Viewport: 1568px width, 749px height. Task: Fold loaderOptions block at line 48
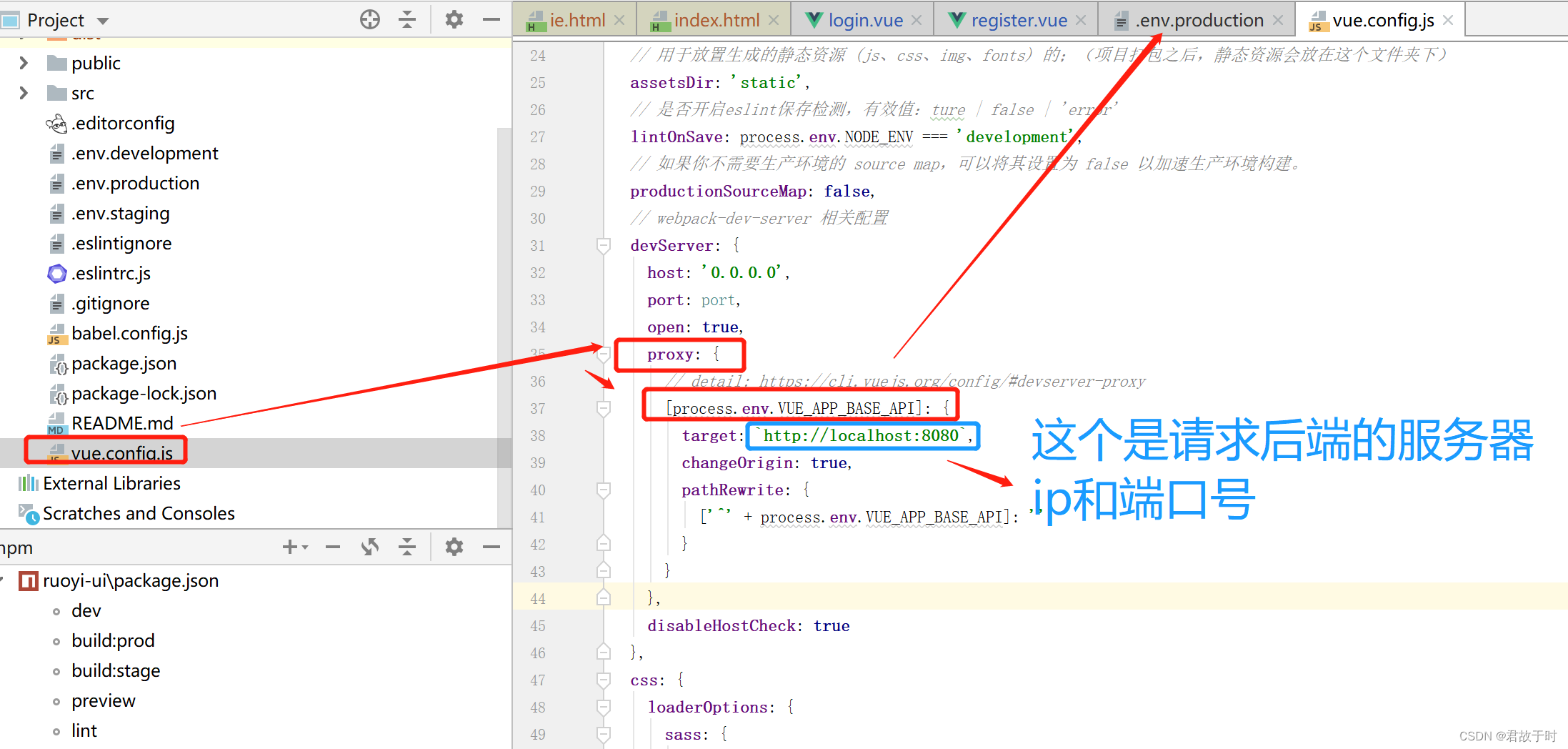point(604,708)
